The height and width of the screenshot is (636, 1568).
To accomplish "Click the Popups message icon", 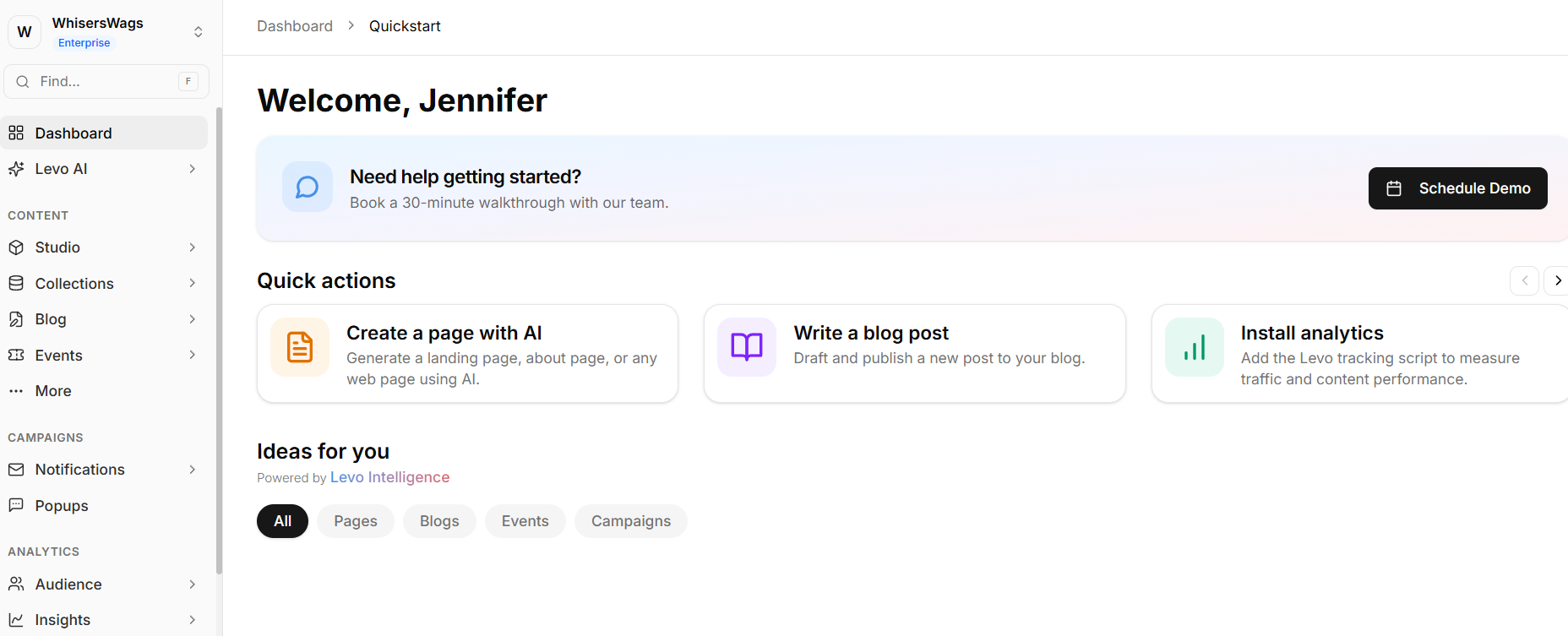I will 16,505.
